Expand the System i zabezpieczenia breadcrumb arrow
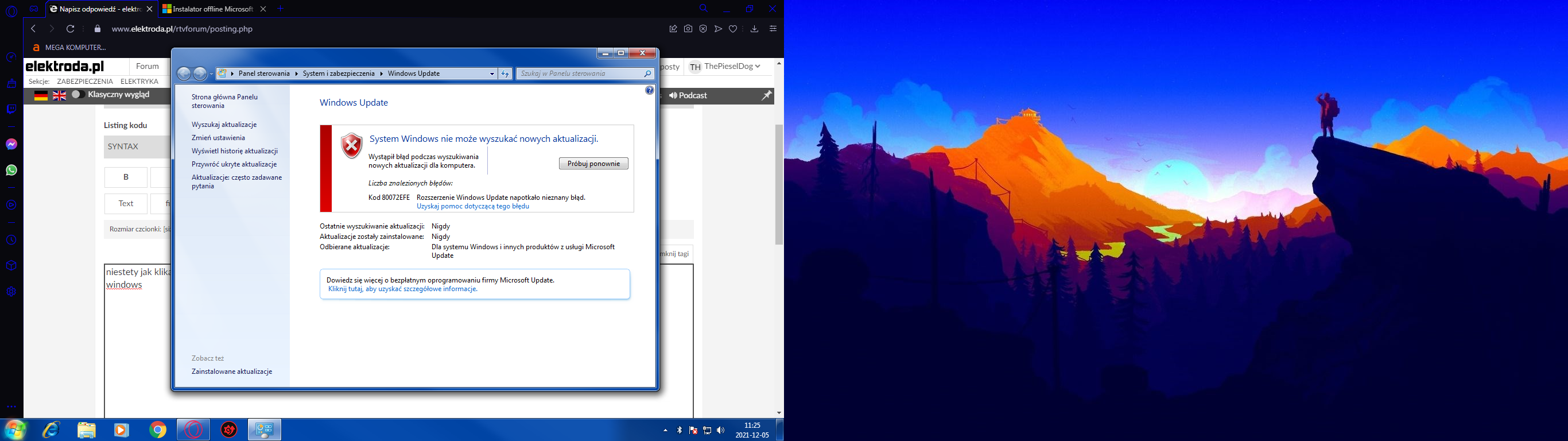The image size is (1568, 441). [382, 73]
